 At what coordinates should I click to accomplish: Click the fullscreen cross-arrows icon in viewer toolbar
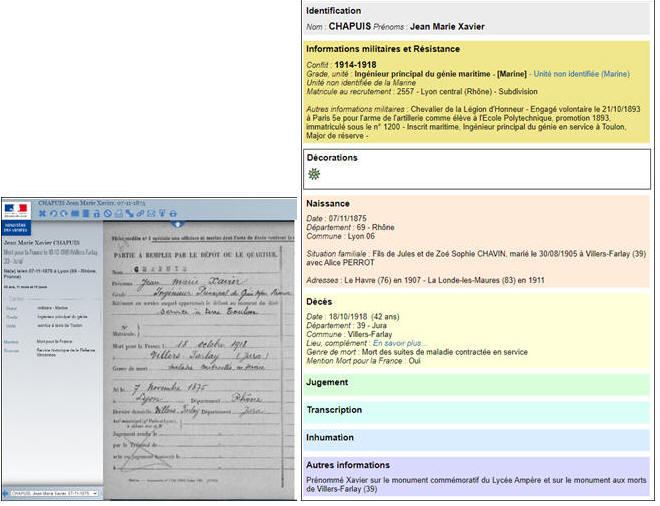[42, 213]
